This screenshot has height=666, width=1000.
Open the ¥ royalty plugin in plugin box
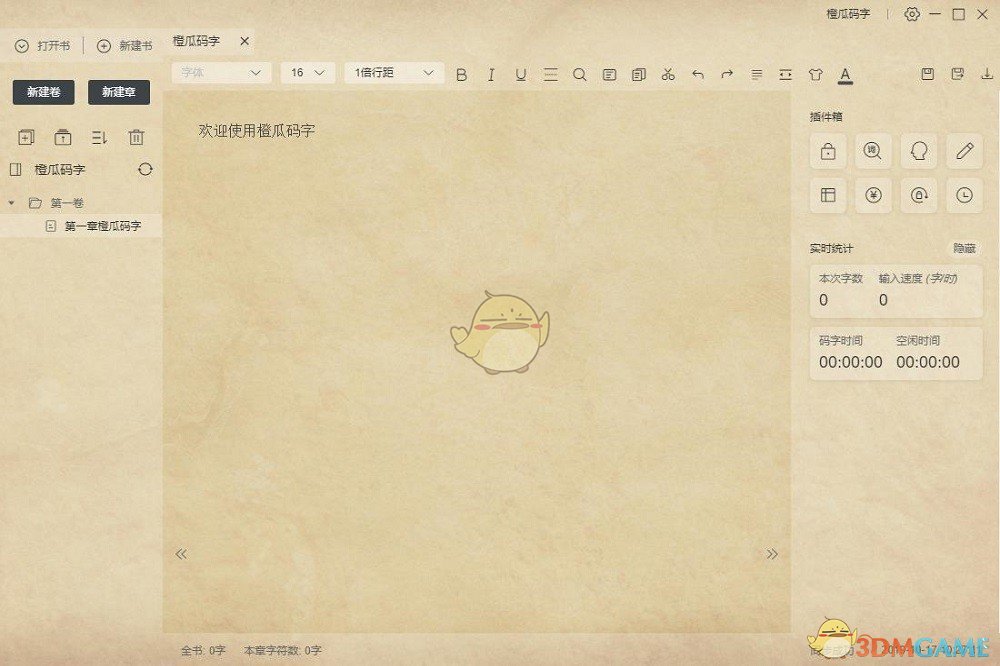(x=872, y=195)
